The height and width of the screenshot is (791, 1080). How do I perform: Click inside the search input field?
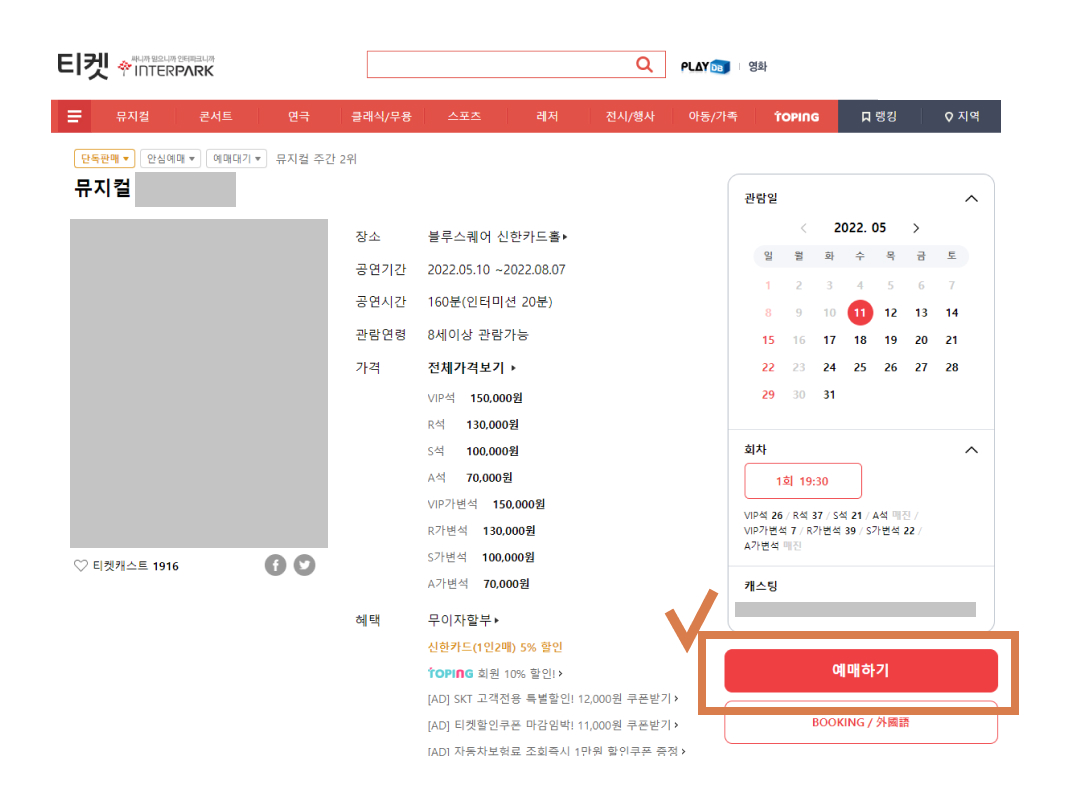pyautogui.click(x=500, y=63)
